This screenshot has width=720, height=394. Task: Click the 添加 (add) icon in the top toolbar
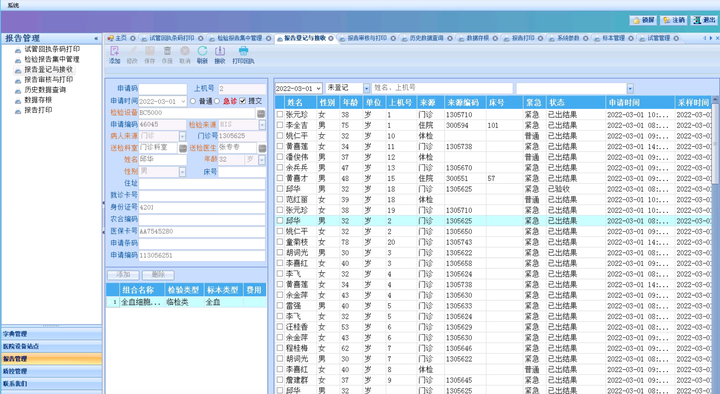pyautogui.click(x=114, y=54)
